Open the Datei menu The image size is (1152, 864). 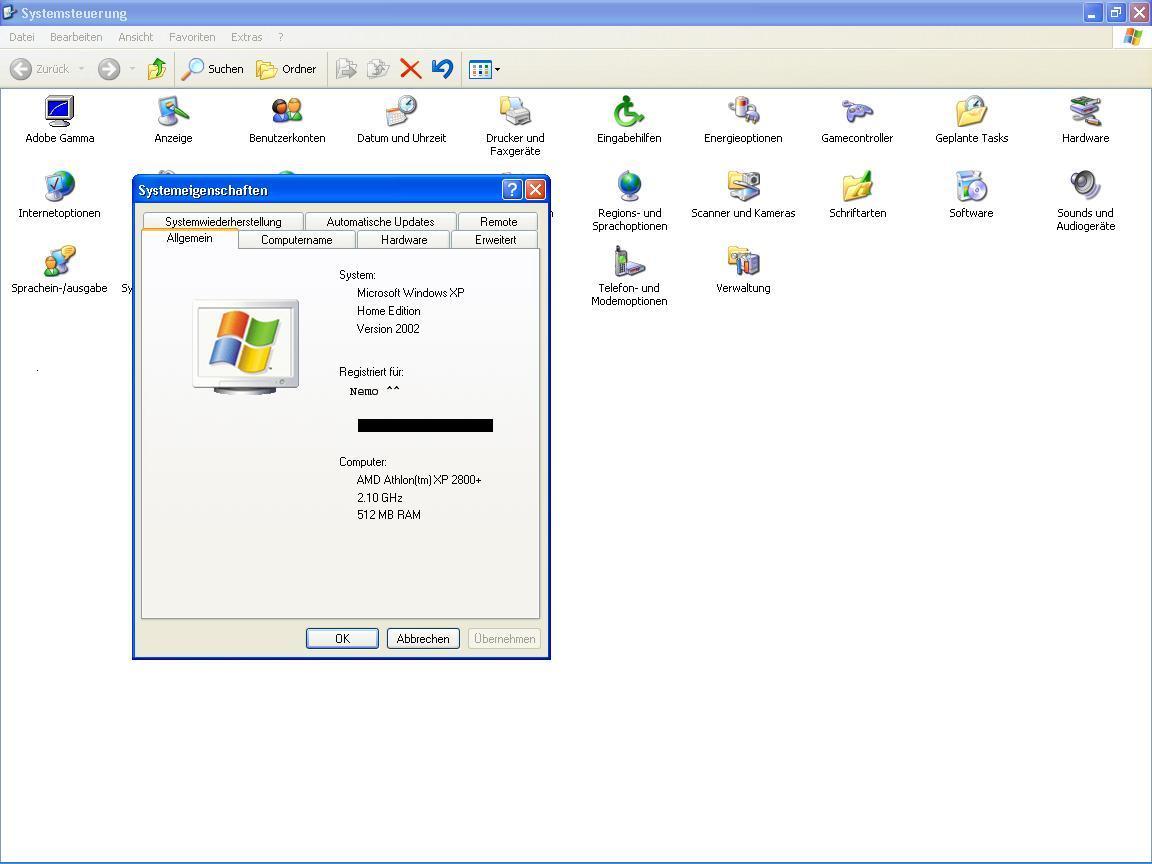[22, 37]
